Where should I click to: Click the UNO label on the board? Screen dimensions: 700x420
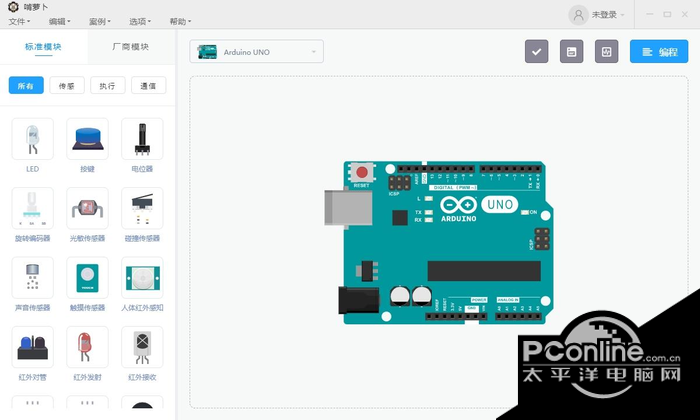[500, 205]
